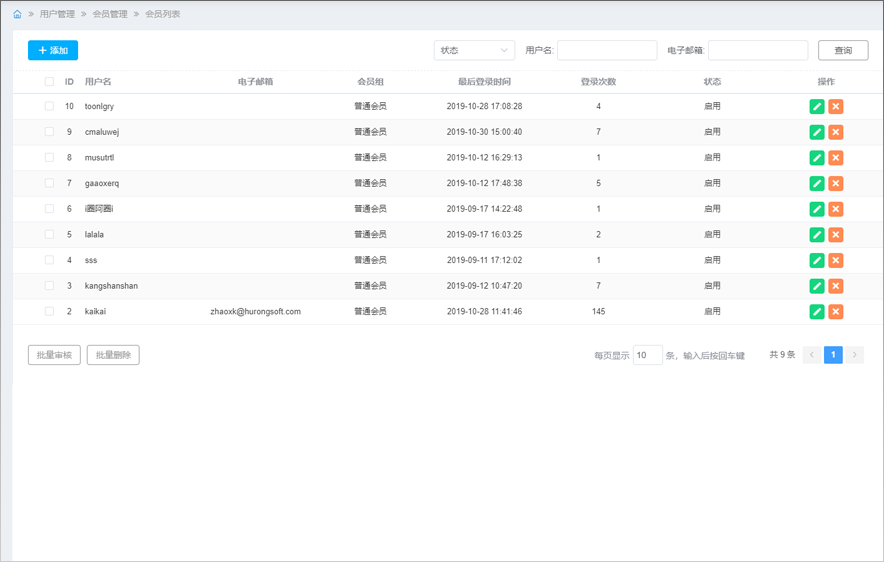This screenshot has height=562, width=884.
Task: Delete user gaaoxerq with orange X icon
Action: click(x=836, y=183)
